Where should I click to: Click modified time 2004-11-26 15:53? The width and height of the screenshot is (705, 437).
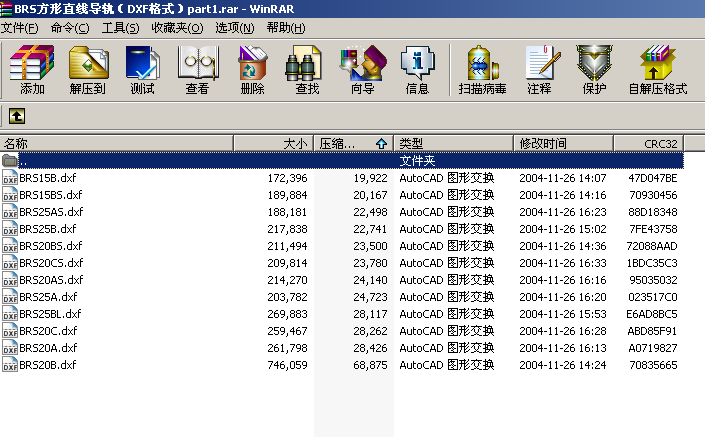click(x=563, y=314)
